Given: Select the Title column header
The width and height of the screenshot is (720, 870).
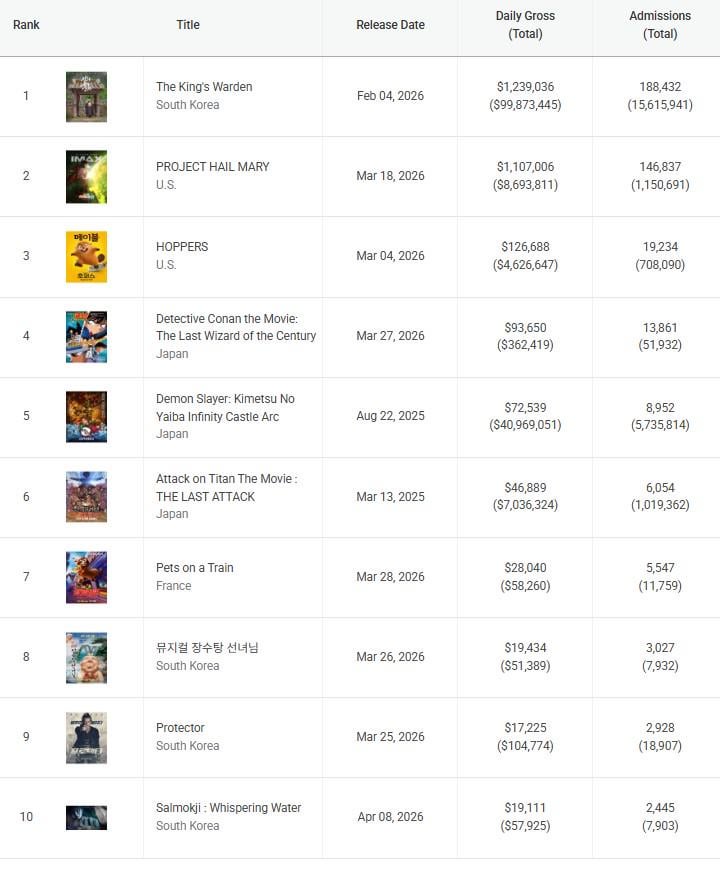Looking at the screenshot, I should tap(188, 25).
